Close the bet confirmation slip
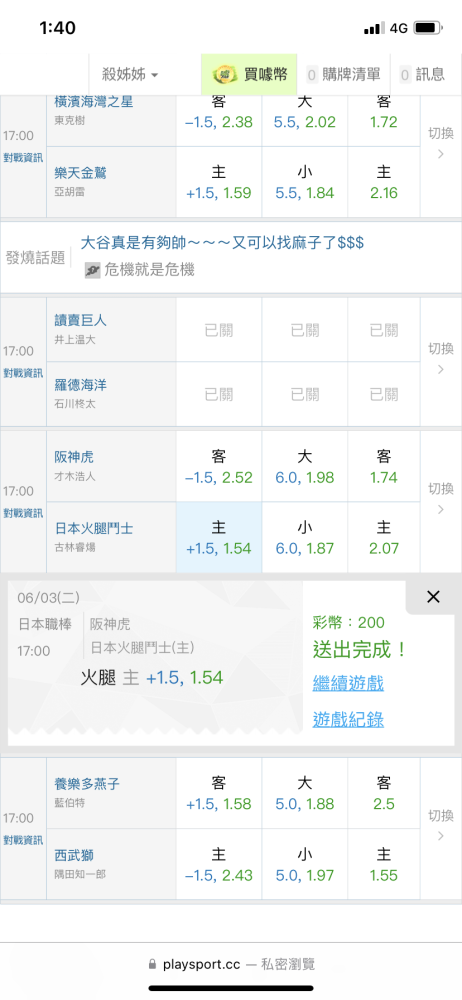This screenshot has width=462, height=1000. (x=433, y=597)
